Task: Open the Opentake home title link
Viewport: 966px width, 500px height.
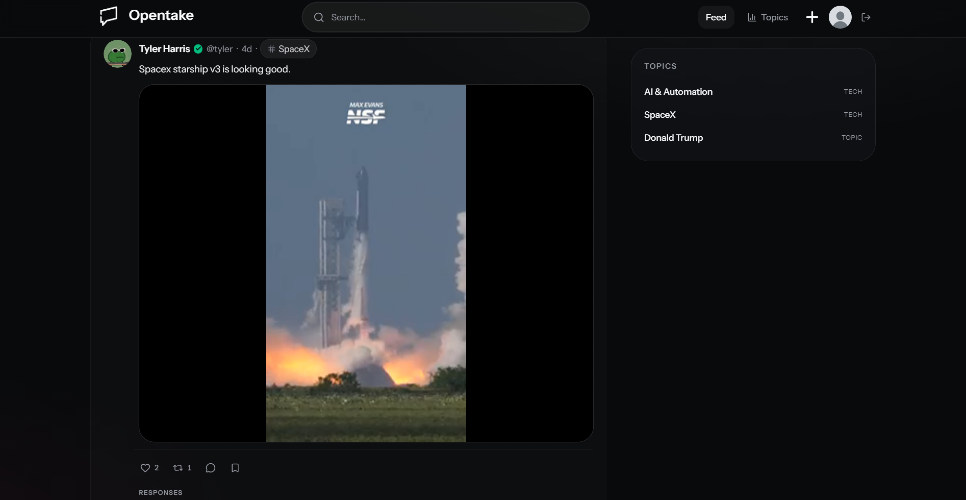Action: click(x=161, y=15)
